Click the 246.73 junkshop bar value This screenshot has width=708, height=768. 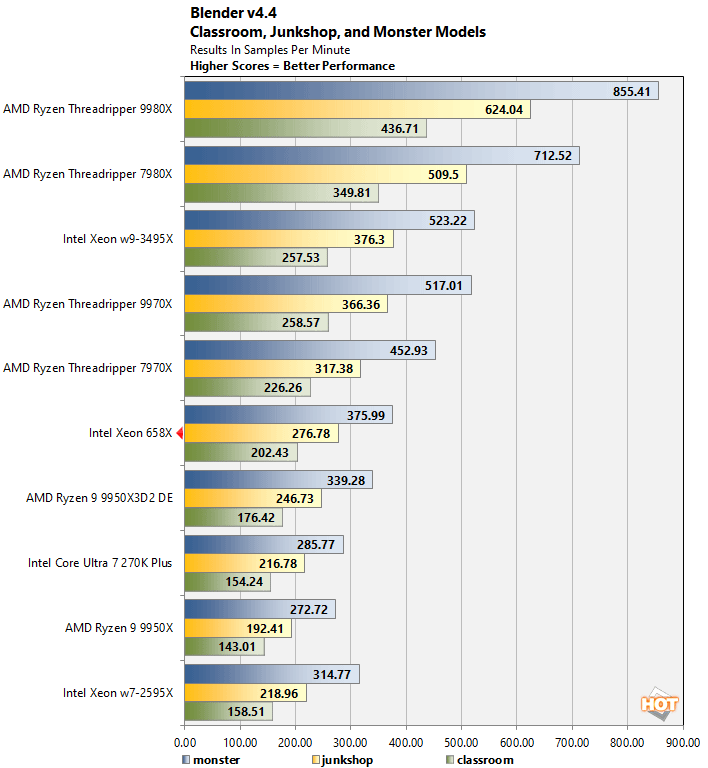pos(295,499)
